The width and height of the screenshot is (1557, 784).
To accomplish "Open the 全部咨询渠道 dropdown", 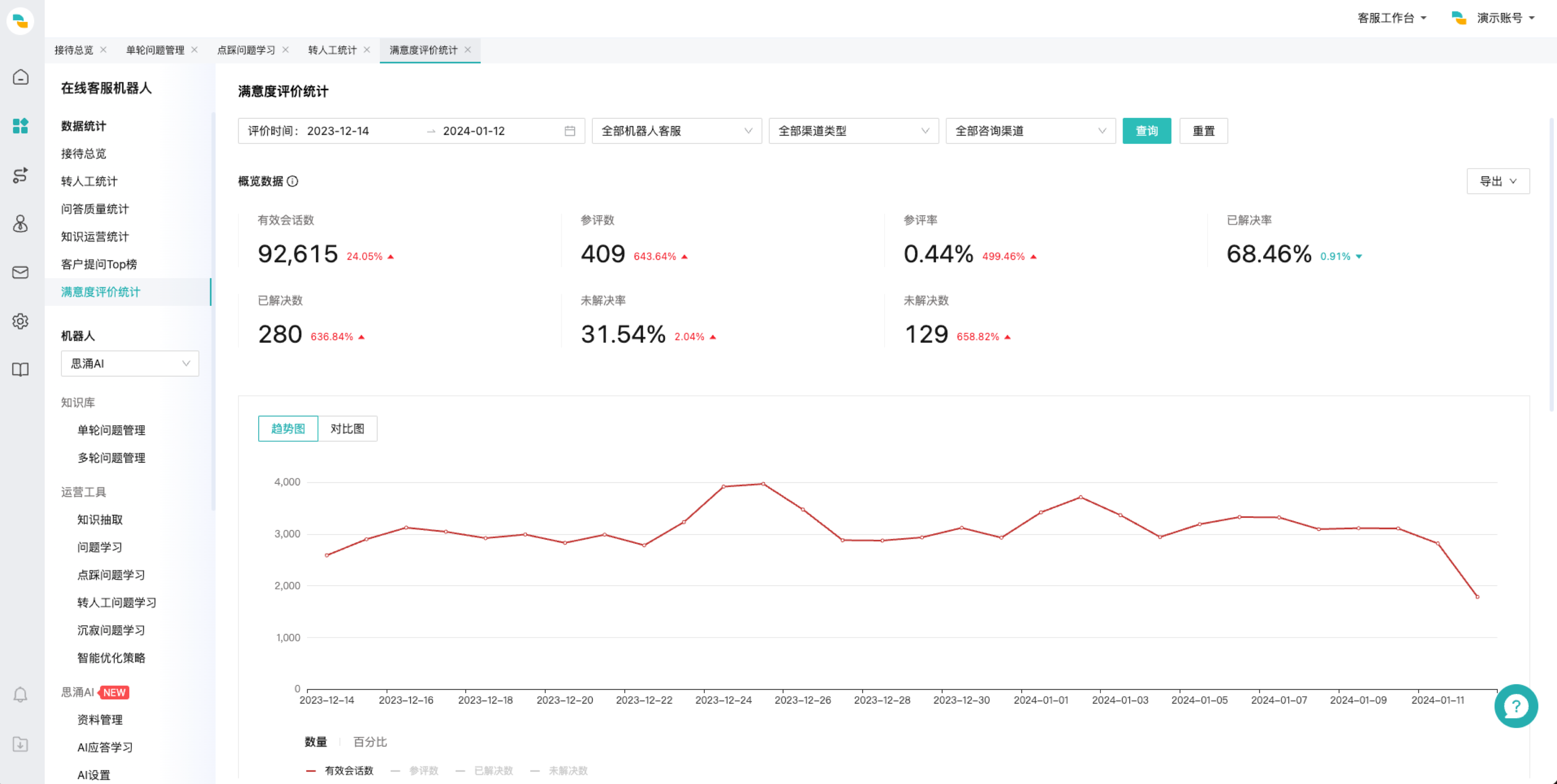I will click(x=1030, y=131).
